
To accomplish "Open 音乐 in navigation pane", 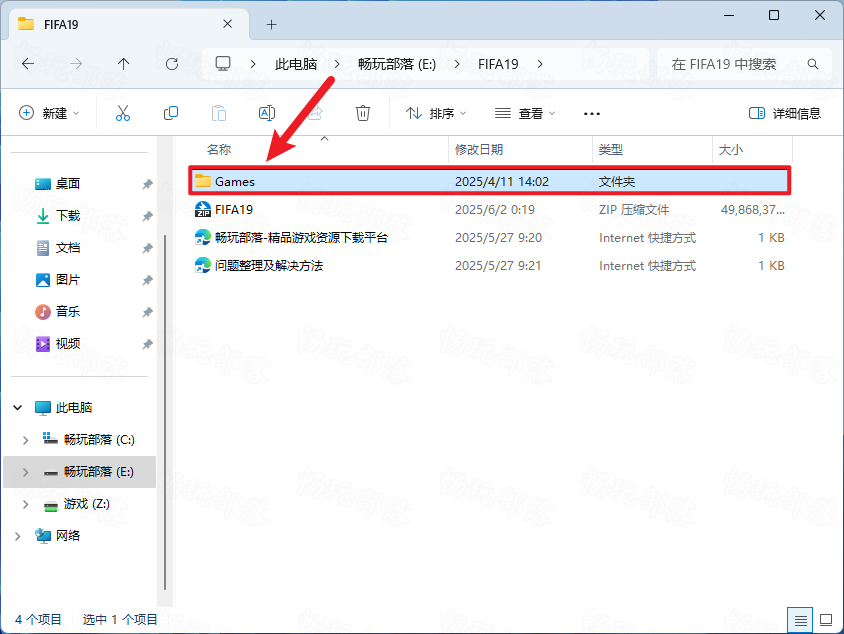I will click(68, 311).
